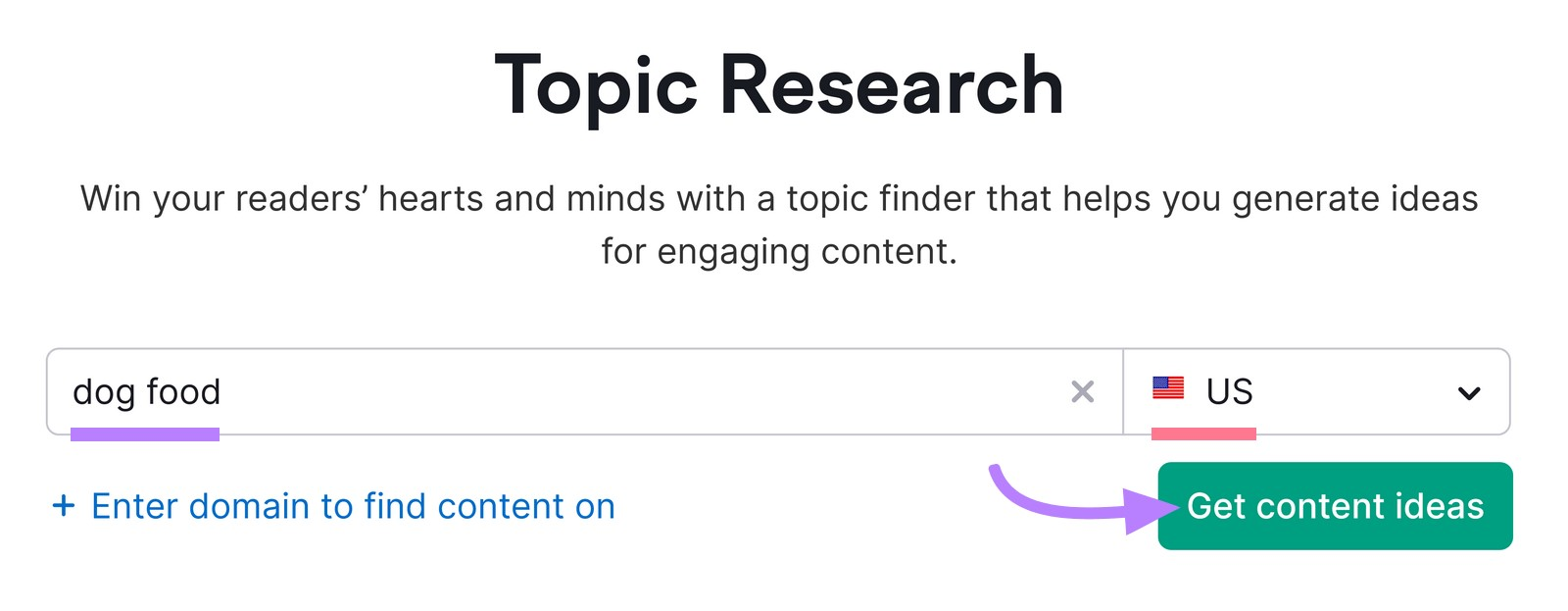Click Get content ideas

tap(1335, 507)
